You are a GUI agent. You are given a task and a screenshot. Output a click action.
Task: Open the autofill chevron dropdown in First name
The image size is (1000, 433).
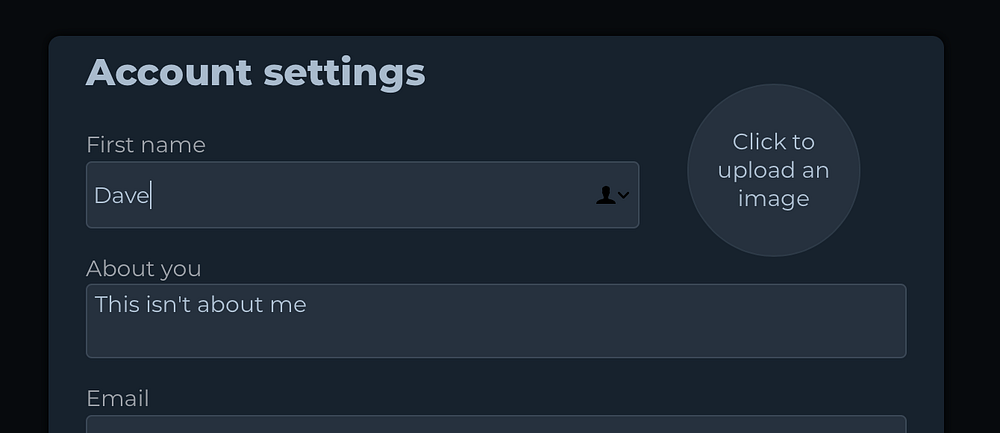coord(624,195)
